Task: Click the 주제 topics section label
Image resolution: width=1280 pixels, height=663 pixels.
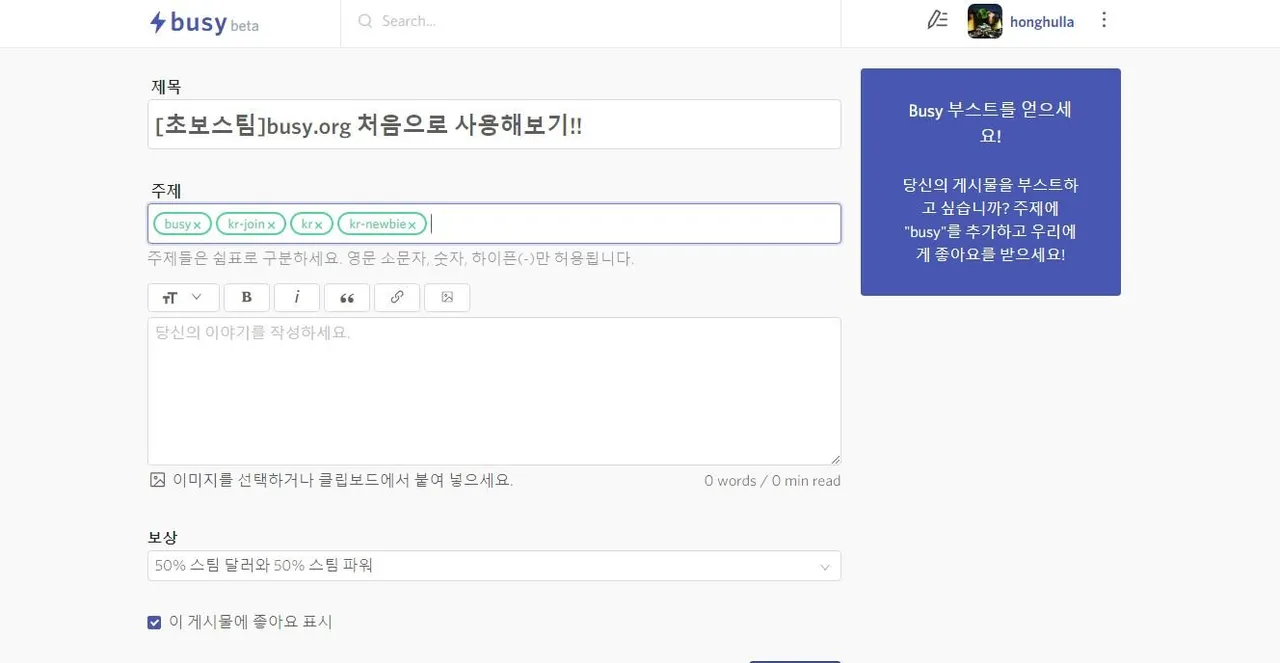Action: coord(166,190)
